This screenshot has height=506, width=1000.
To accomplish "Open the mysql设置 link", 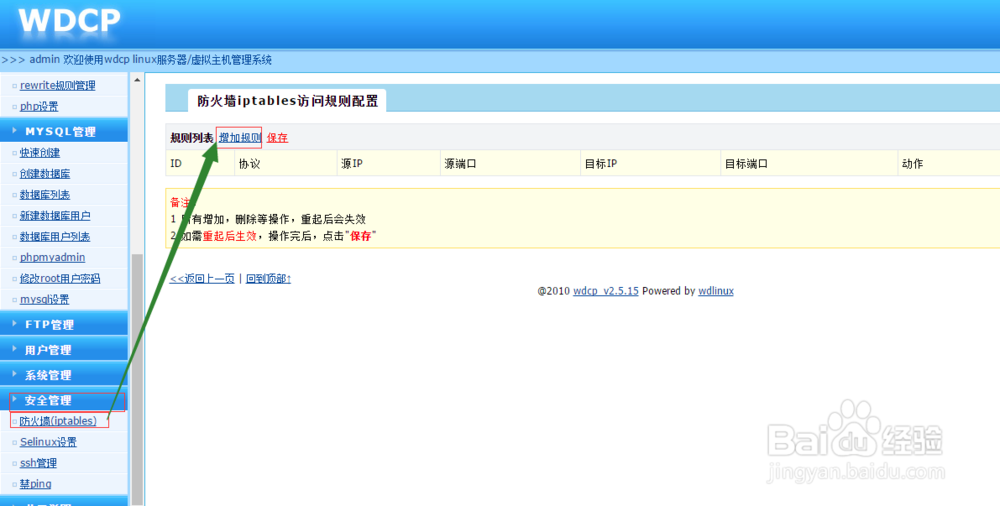I will tap(45, 299).
